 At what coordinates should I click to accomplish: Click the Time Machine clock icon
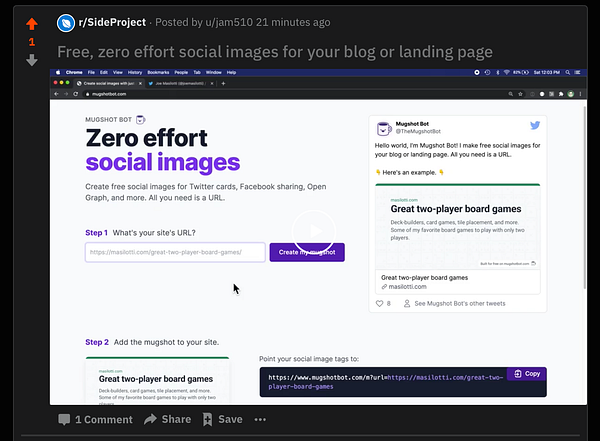(x=487, y=72)
